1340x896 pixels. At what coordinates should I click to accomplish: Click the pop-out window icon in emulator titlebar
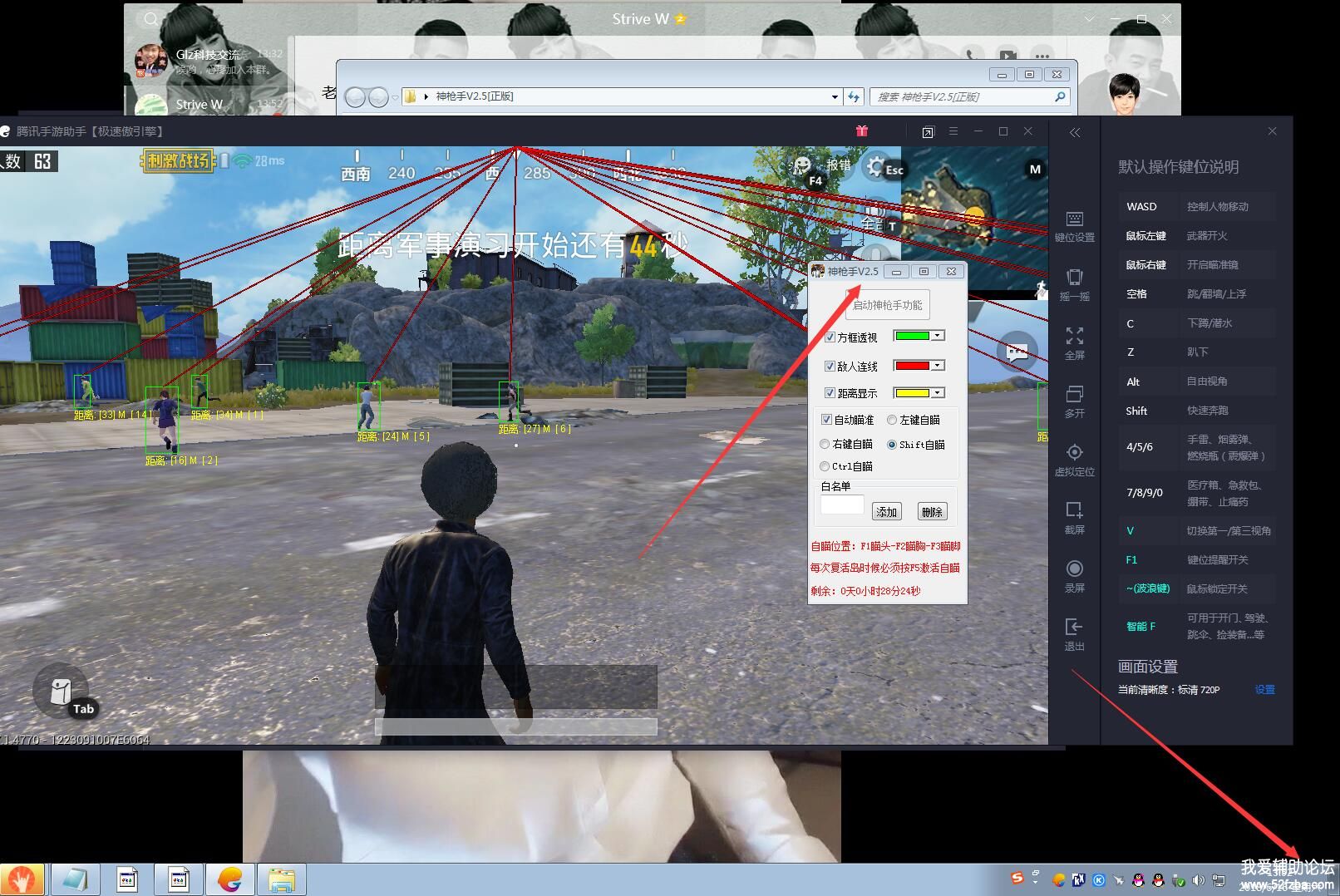[x=928, y=131]
